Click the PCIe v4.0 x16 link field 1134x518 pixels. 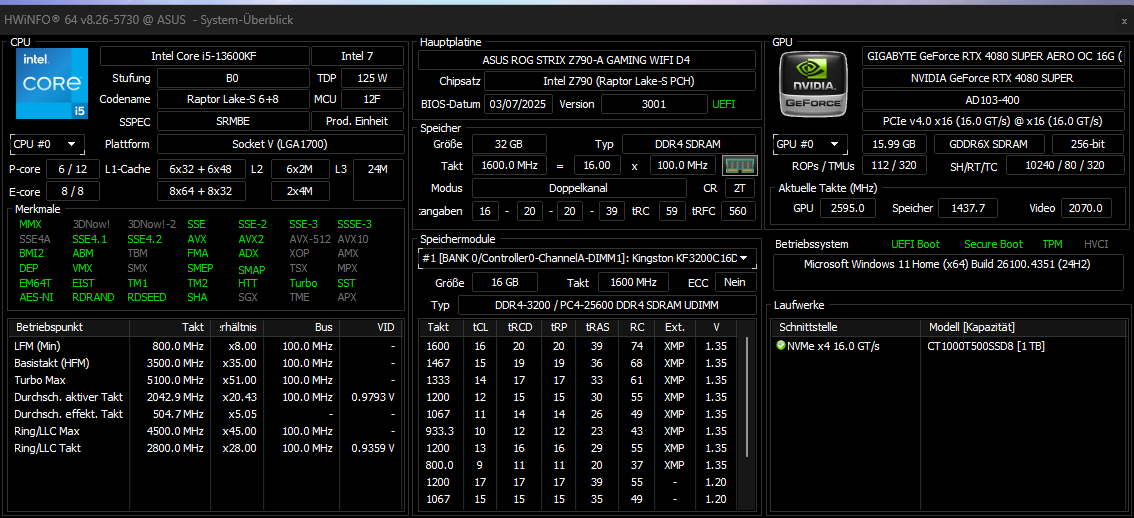994,121
